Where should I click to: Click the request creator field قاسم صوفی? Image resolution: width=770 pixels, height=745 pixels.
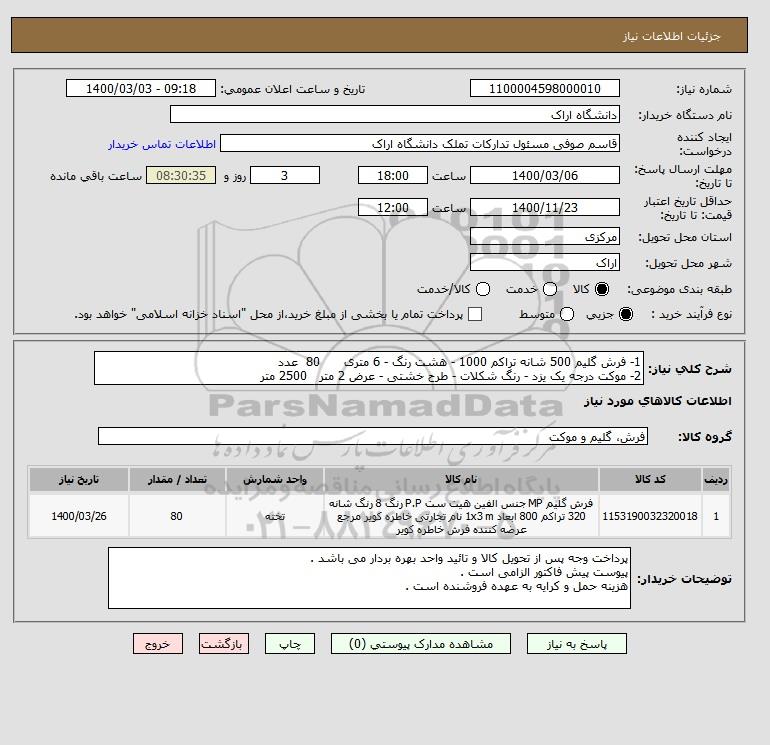point(420,144)
